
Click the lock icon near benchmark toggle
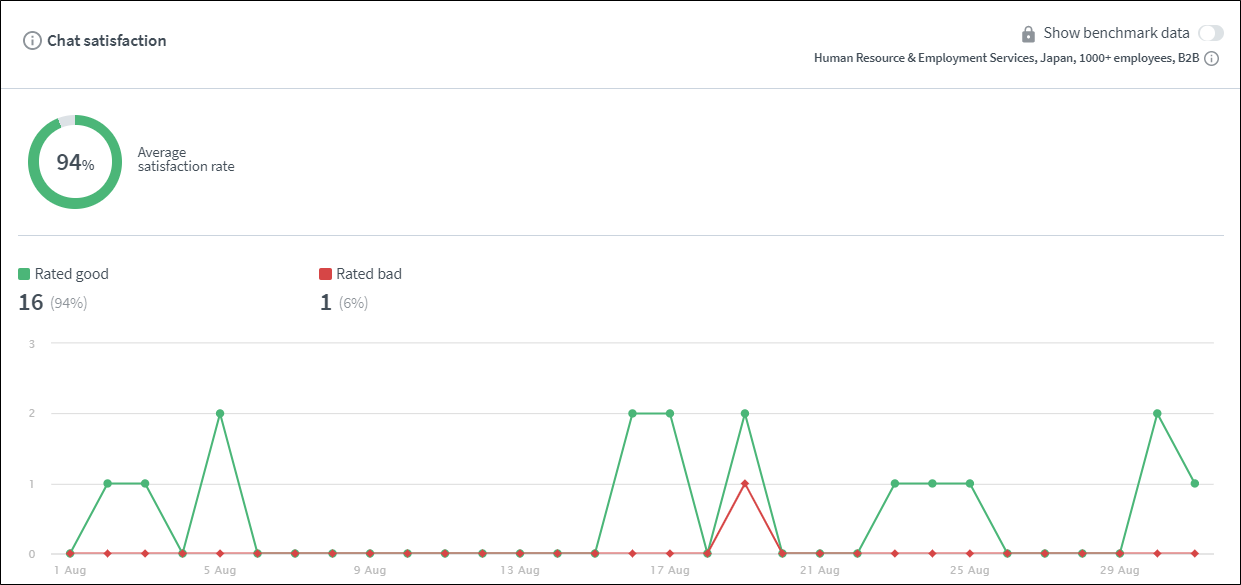(x=1028, y=33)
